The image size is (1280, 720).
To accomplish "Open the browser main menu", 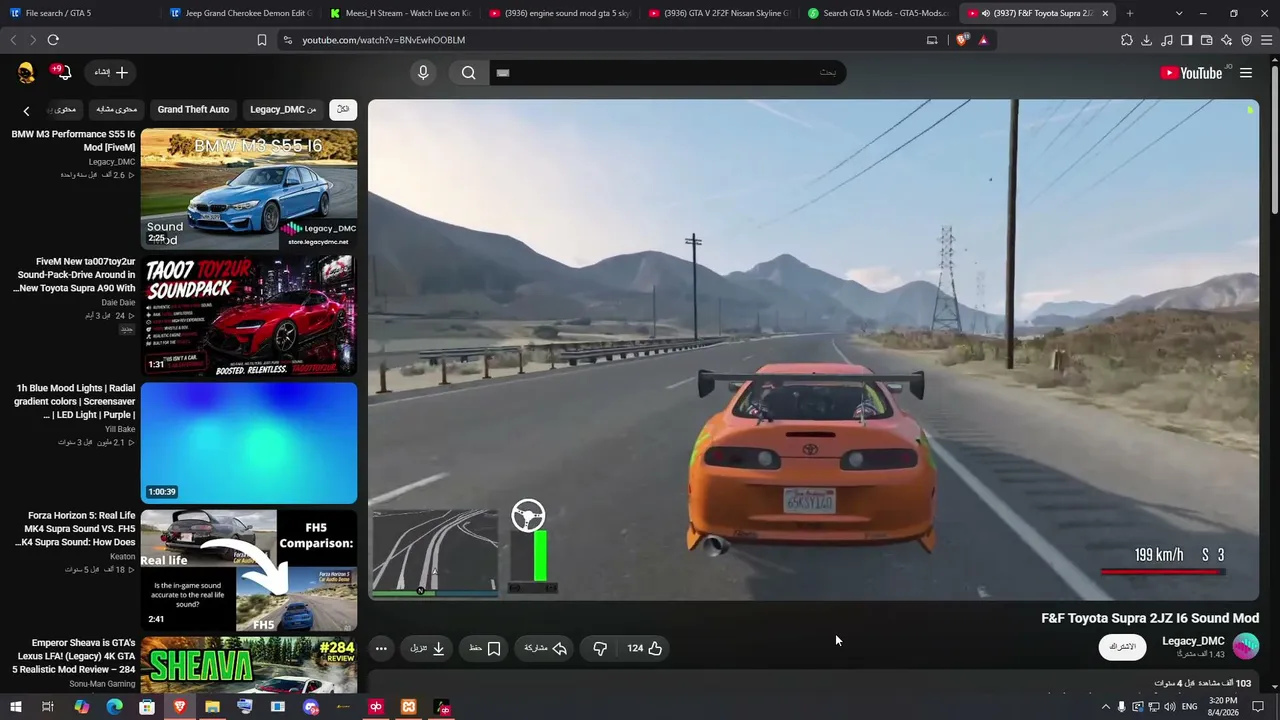I will pos(1266,40).
